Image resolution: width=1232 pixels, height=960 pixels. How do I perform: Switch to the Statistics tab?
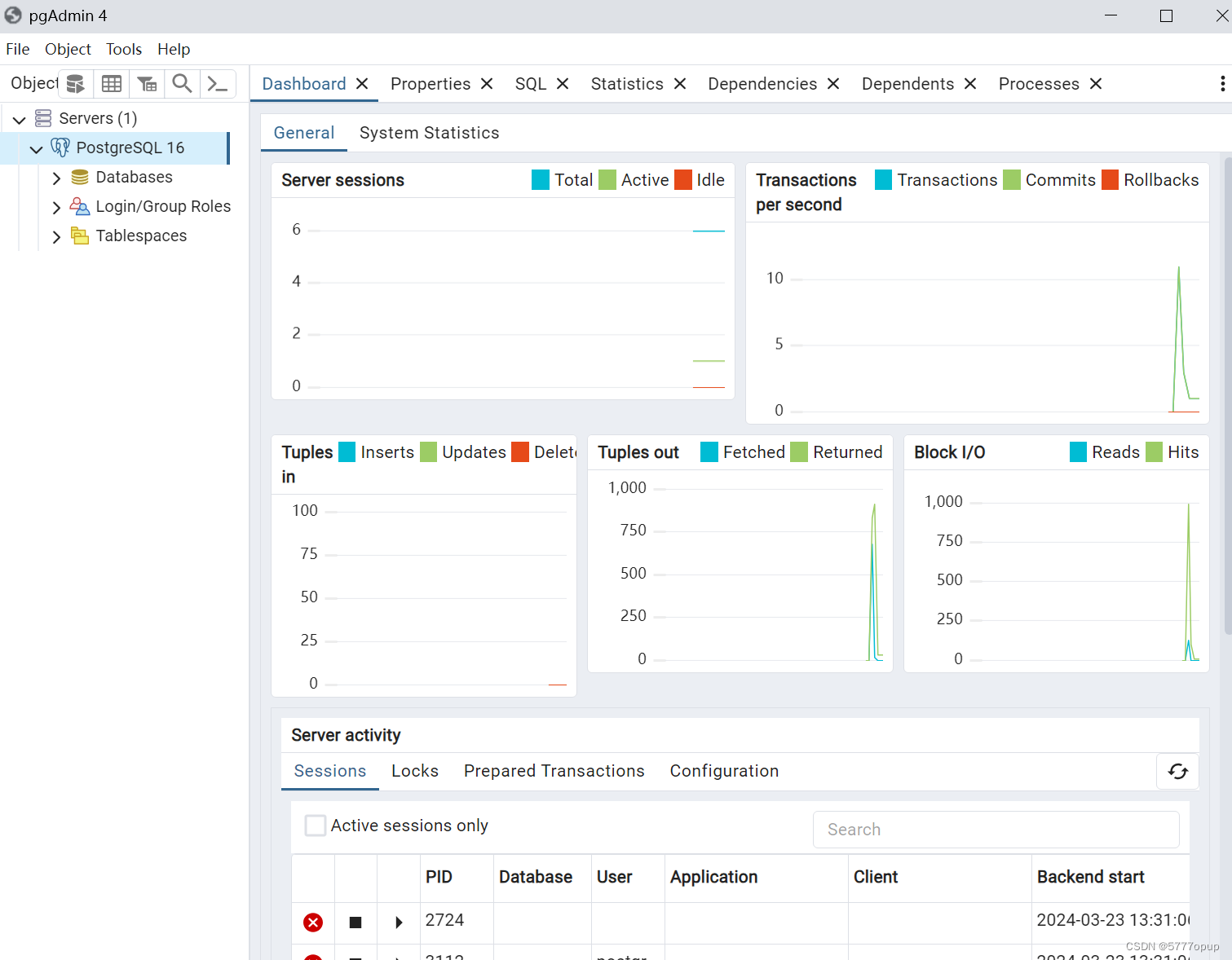click(627, 84)
